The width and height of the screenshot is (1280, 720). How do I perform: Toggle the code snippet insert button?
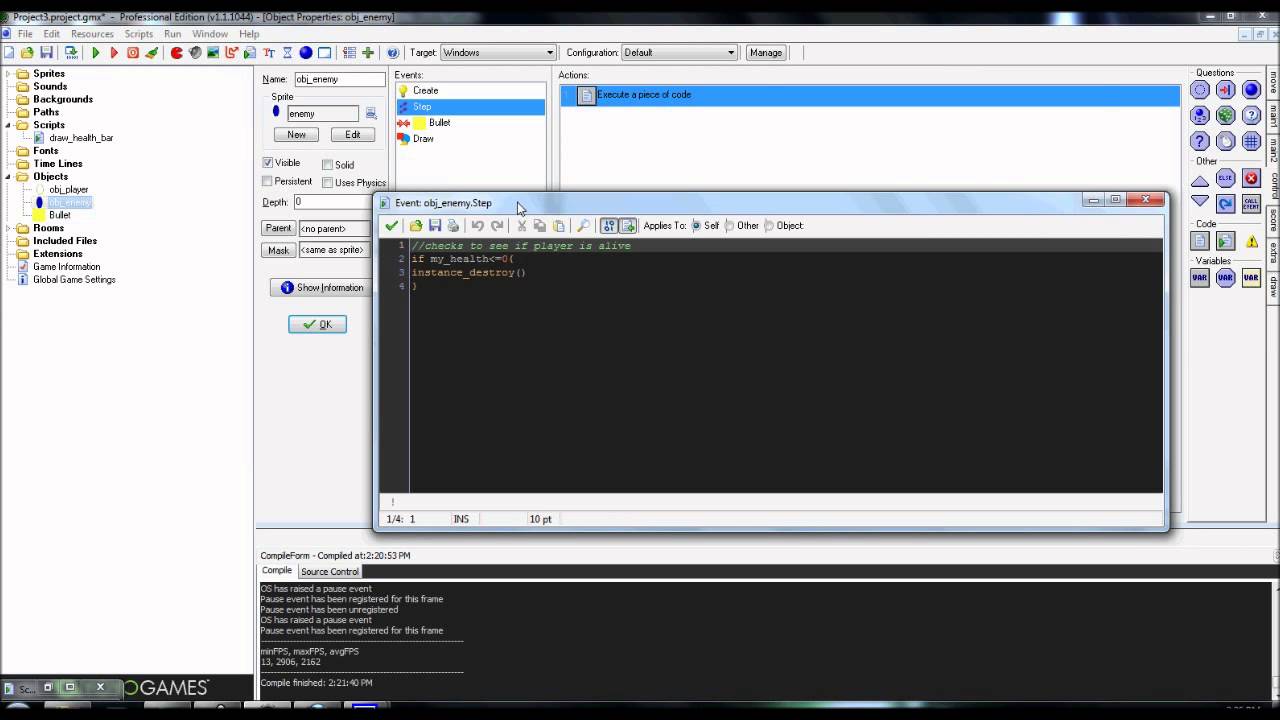[x=628, y=226]
